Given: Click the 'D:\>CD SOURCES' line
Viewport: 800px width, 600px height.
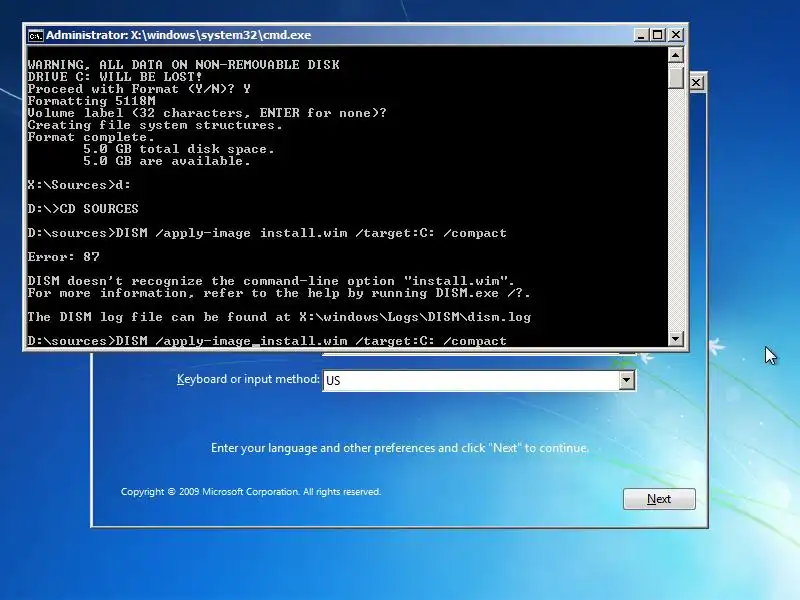Looking at the screenshot, I should [83, 209].
